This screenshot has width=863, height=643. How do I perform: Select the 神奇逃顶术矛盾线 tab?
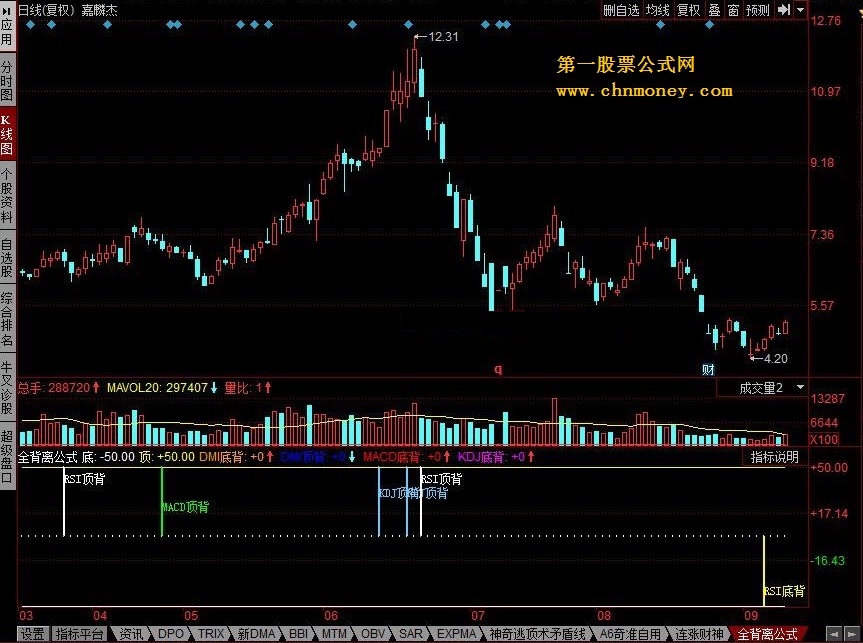point(538,634)
